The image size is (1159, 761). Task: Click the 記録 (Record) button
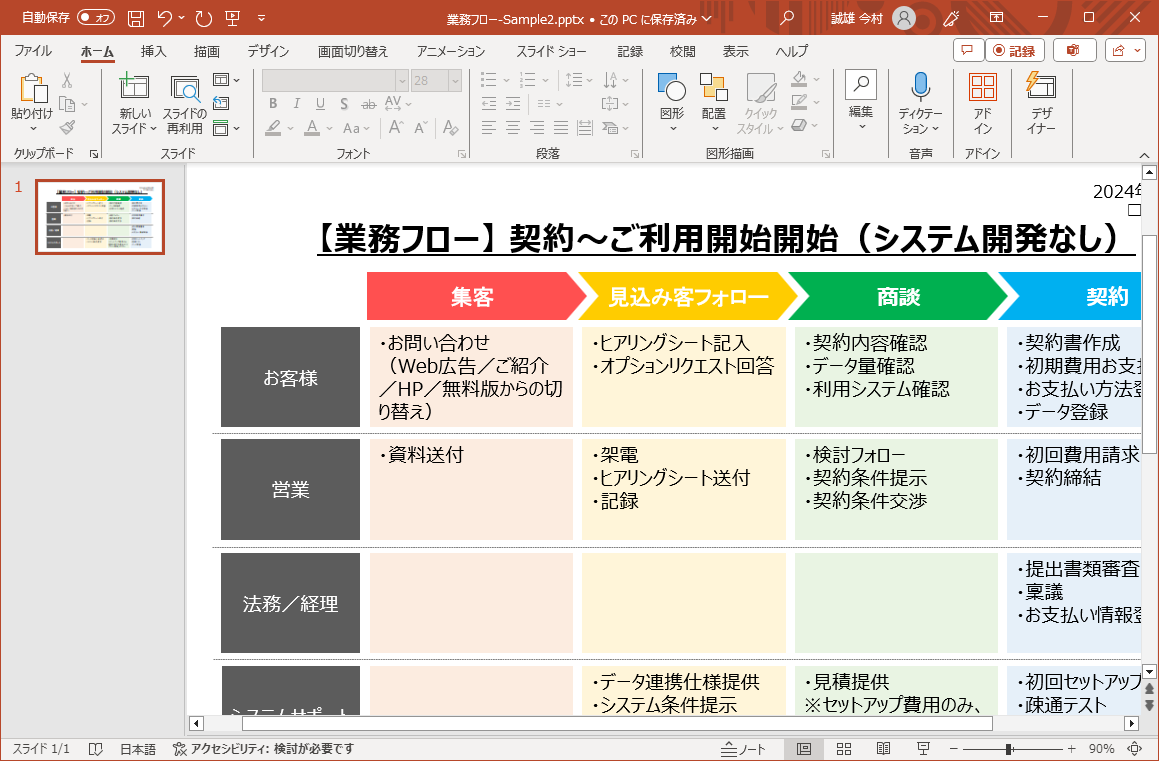point(1016,49)
